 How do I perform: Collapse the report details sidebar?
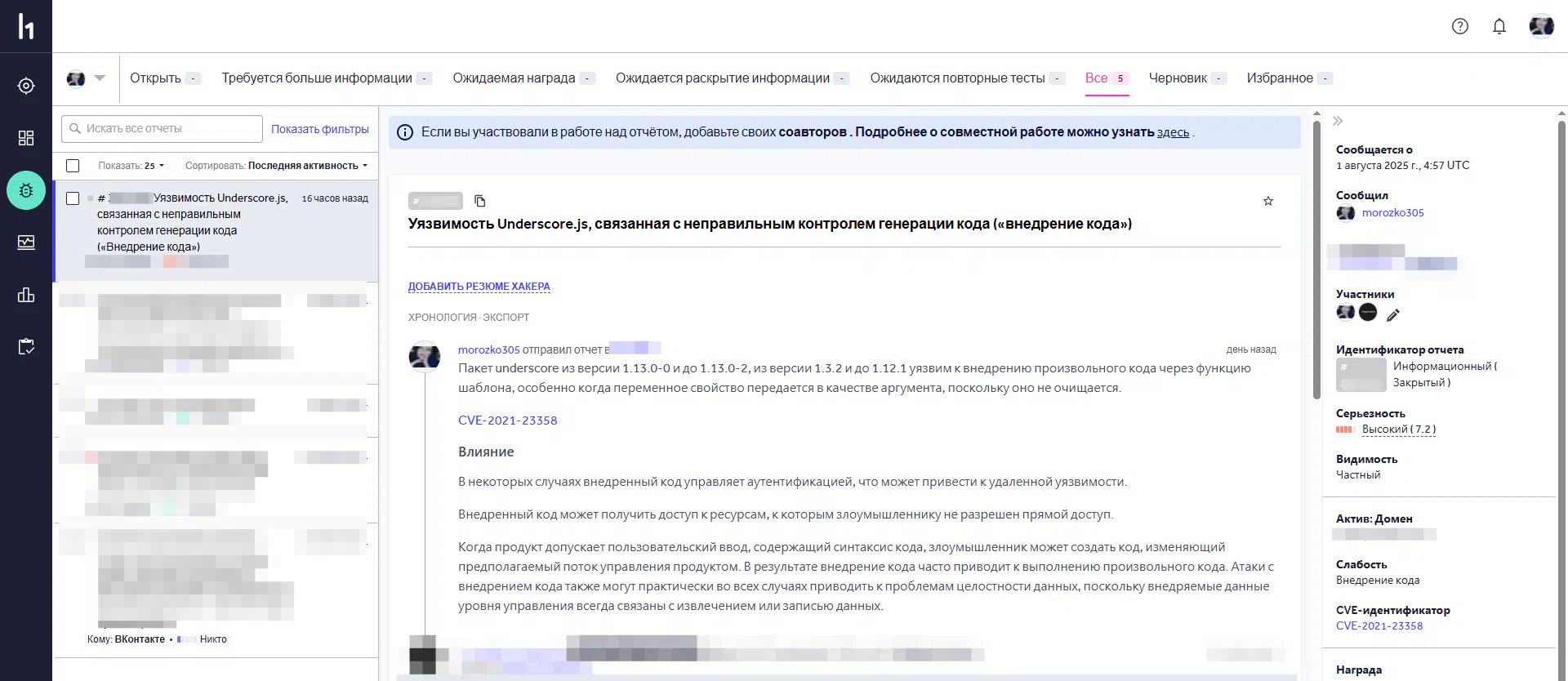[x=1338, y=121]
